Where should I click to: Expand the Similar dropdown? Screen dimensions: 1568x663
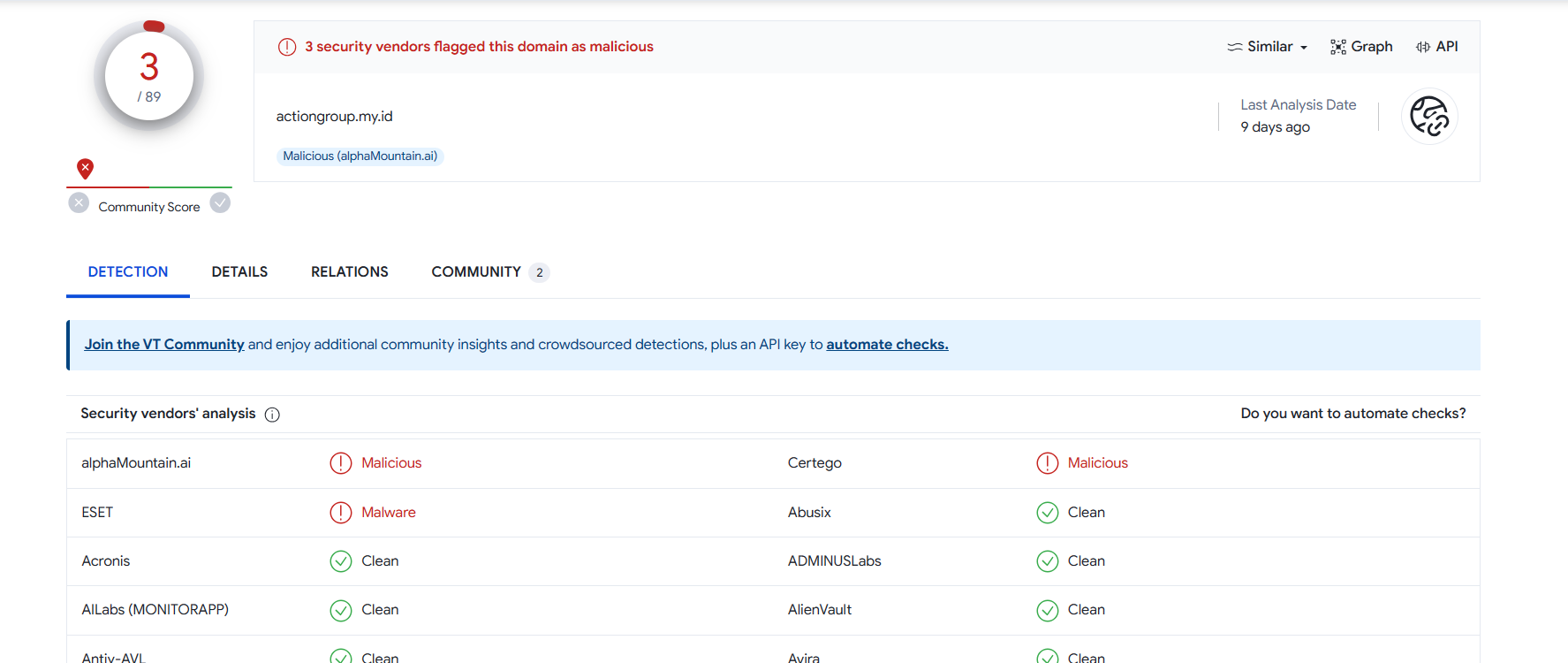[1268, 47]
